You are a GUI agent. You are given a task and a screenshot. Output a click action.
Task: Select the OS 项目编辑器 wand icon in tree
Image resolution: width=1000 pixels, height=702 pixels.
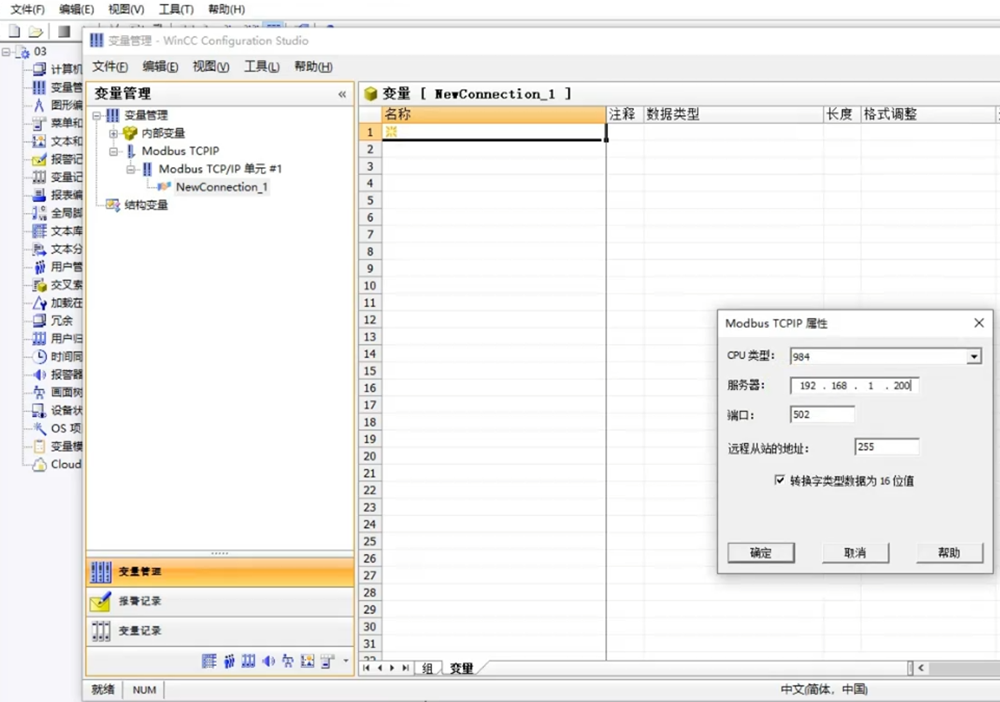click(x=40, y=428)
